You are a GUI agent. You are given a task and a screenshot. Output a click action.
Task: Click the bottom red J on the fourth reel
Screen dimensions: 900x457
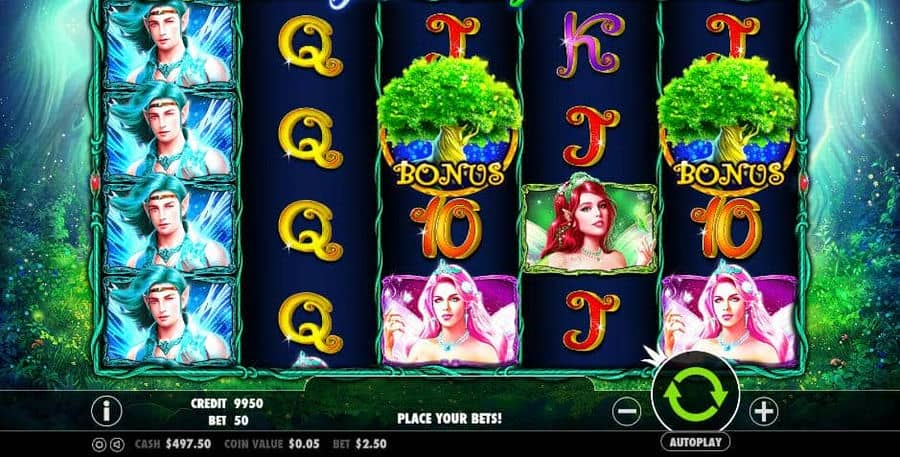(591, 320)
